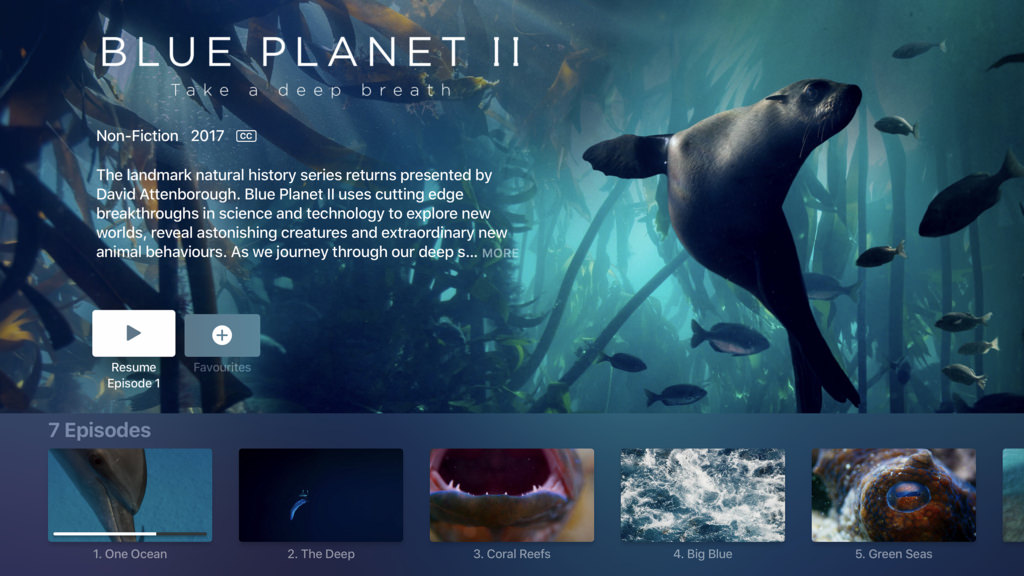The width and height of the screenshot is (1024, 576).
Task: Click the Blue Planet II title
Action: coord(311,51)
